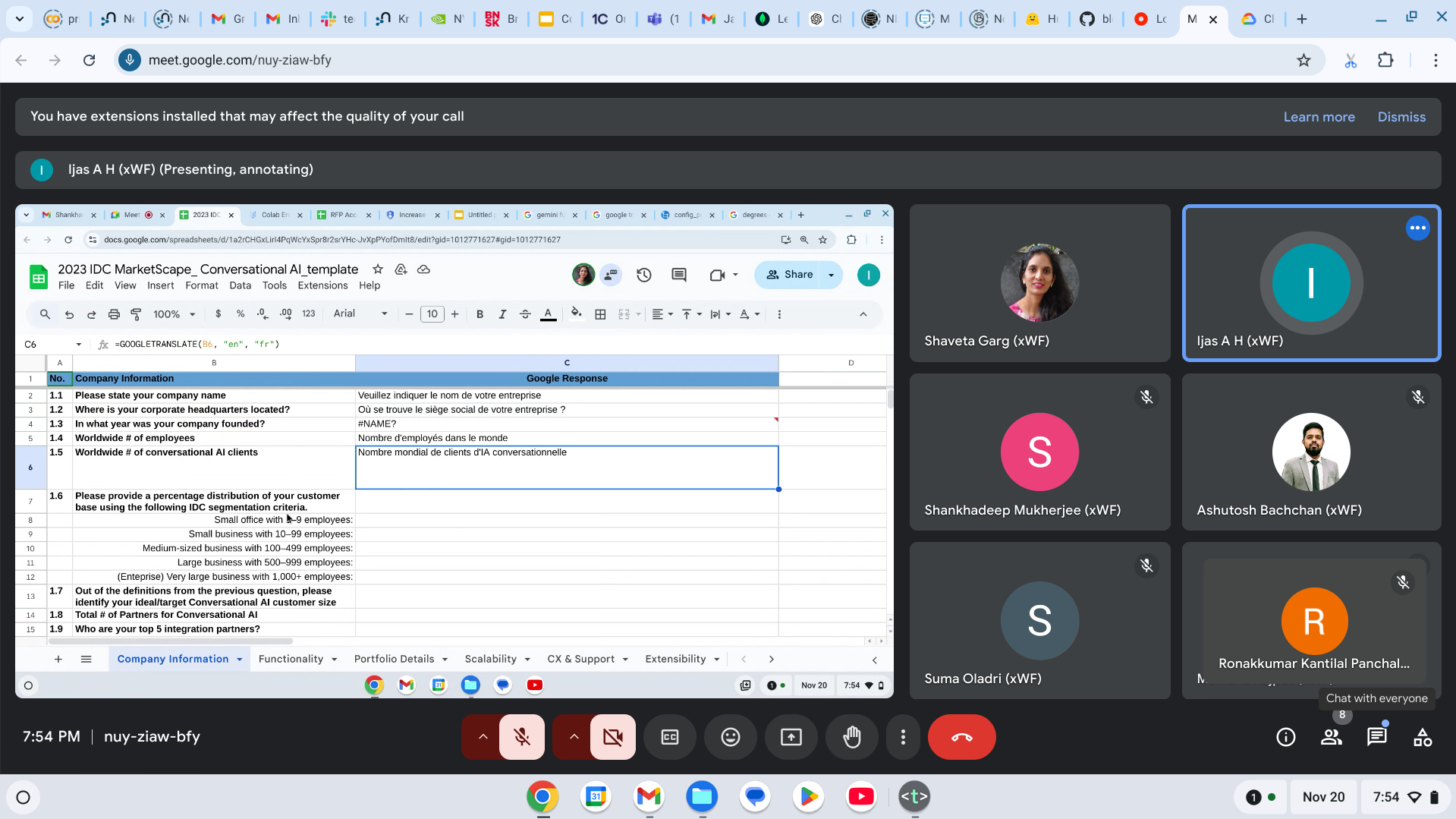
Task: Open Chrome three-dot menu
Action: point(1436,60)
